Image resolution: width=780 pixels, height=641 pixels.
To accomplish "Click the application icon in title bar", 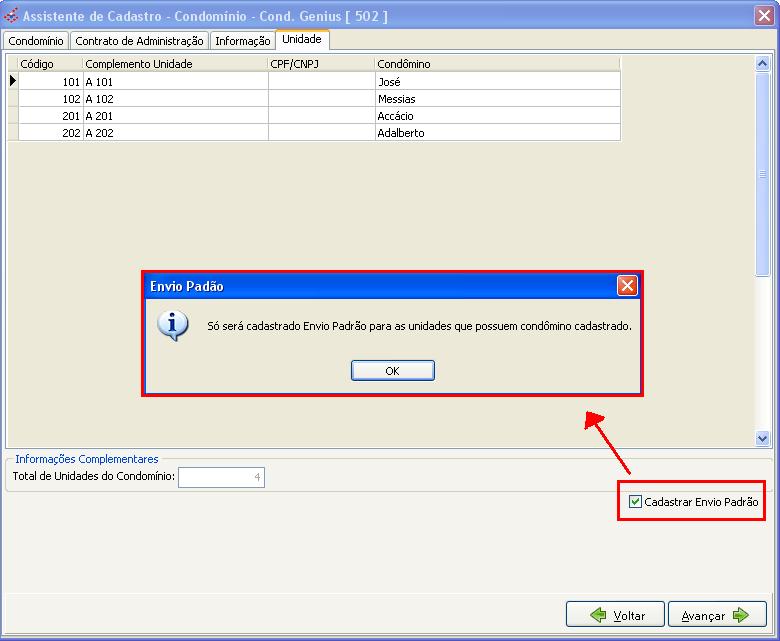I will pyautogui.click(x=11, y=16).
